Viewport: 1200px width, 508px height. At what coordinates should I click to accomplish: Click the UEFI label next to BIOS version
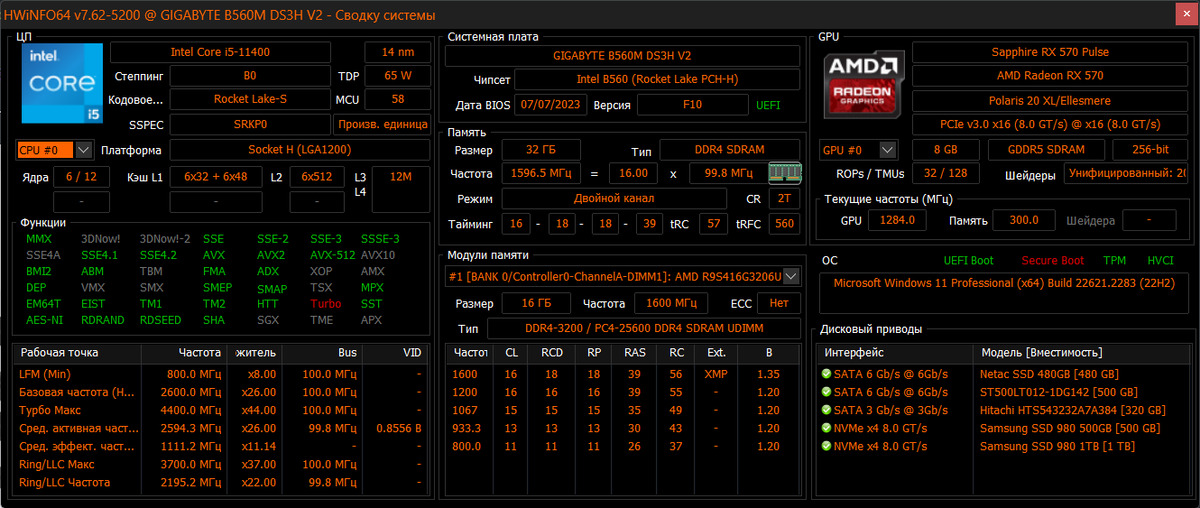[768, 105]
